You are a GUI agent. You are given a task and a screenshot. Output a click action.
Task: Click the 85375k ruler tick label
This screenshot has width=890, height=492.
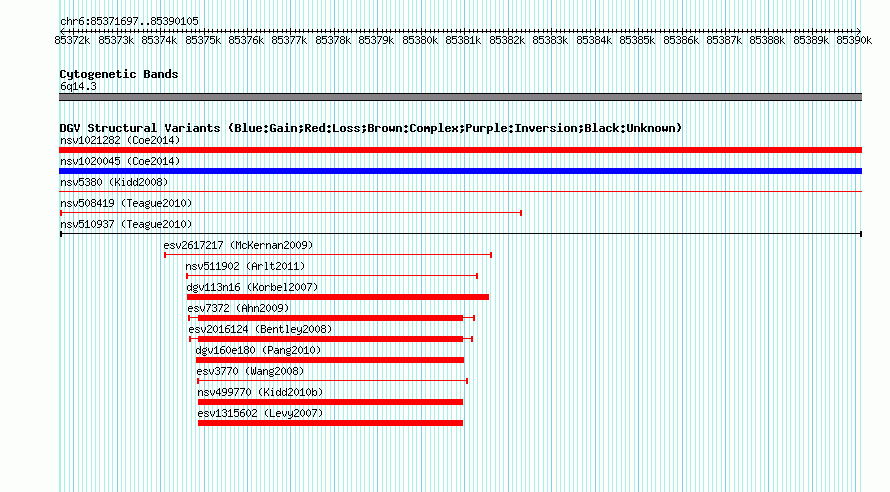[x=203, y=40]
